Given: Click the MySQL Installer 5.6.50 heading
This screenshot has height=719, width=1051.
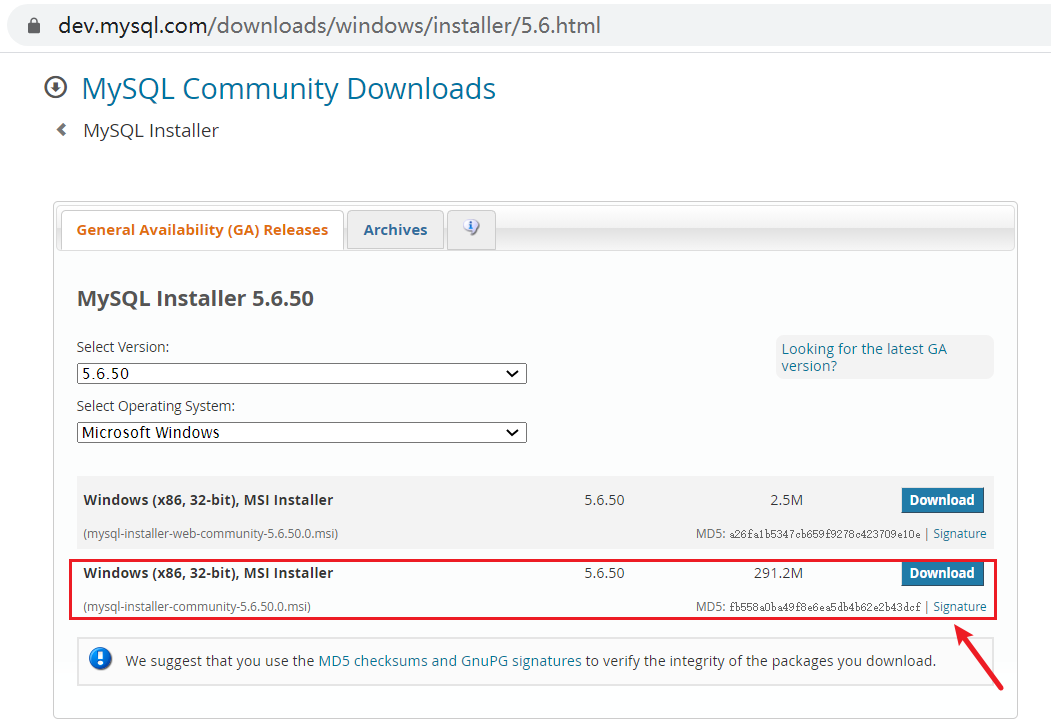Looking at the screenshot, I should click(195, 298).
